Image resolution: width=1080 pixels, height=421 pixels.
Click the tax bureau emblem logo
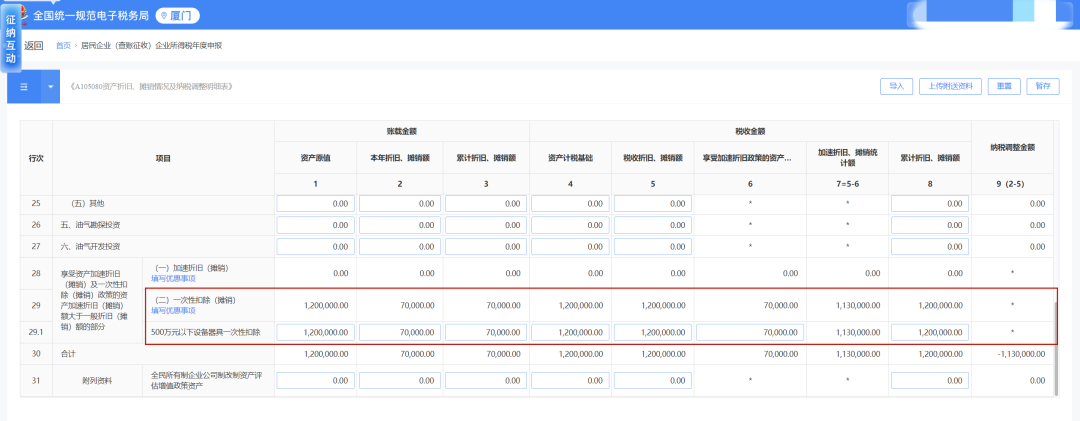coord(19,16)
